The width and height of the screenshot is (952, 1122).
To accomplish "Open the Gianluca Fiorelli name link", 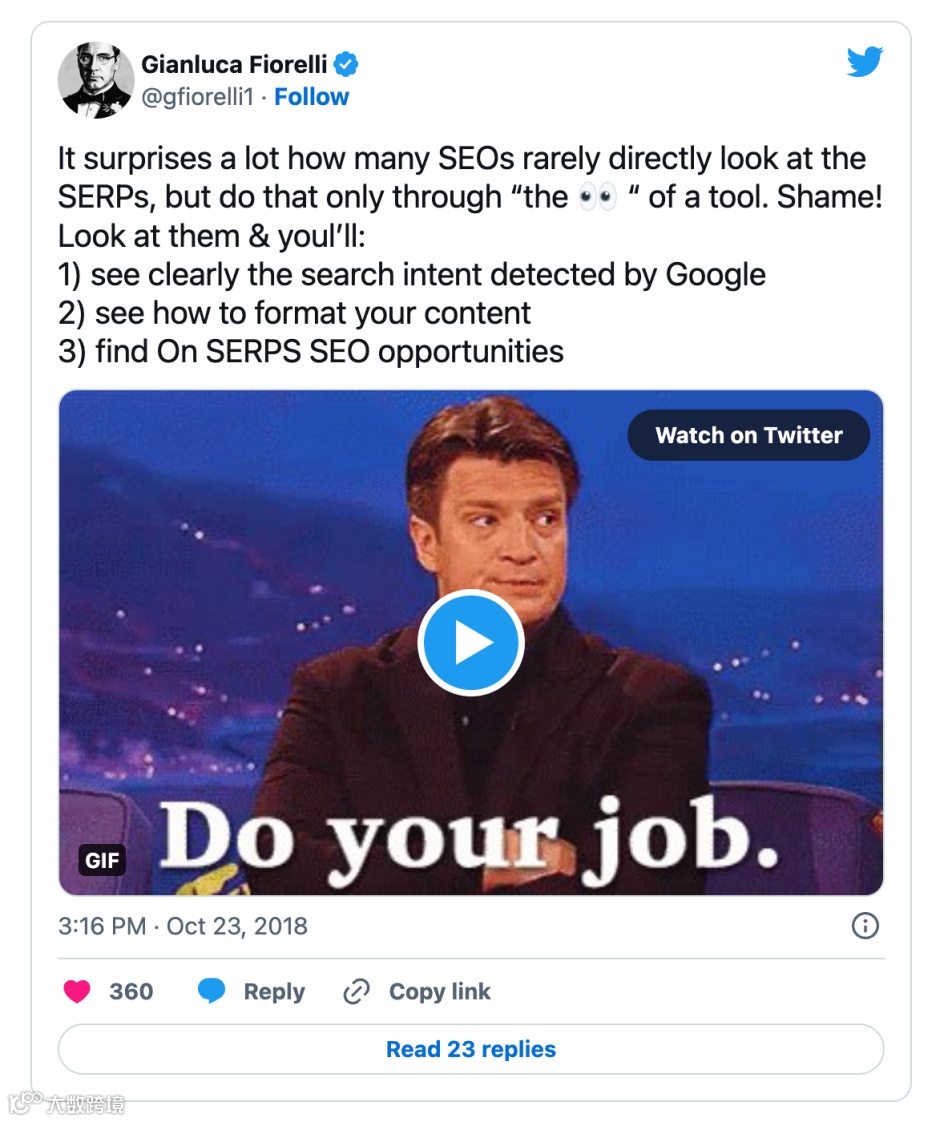I will click(234, 65).
